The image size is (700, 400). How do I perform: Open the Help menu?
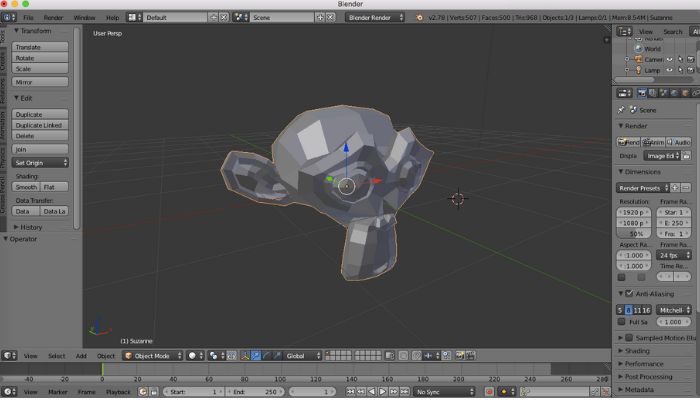112,18
